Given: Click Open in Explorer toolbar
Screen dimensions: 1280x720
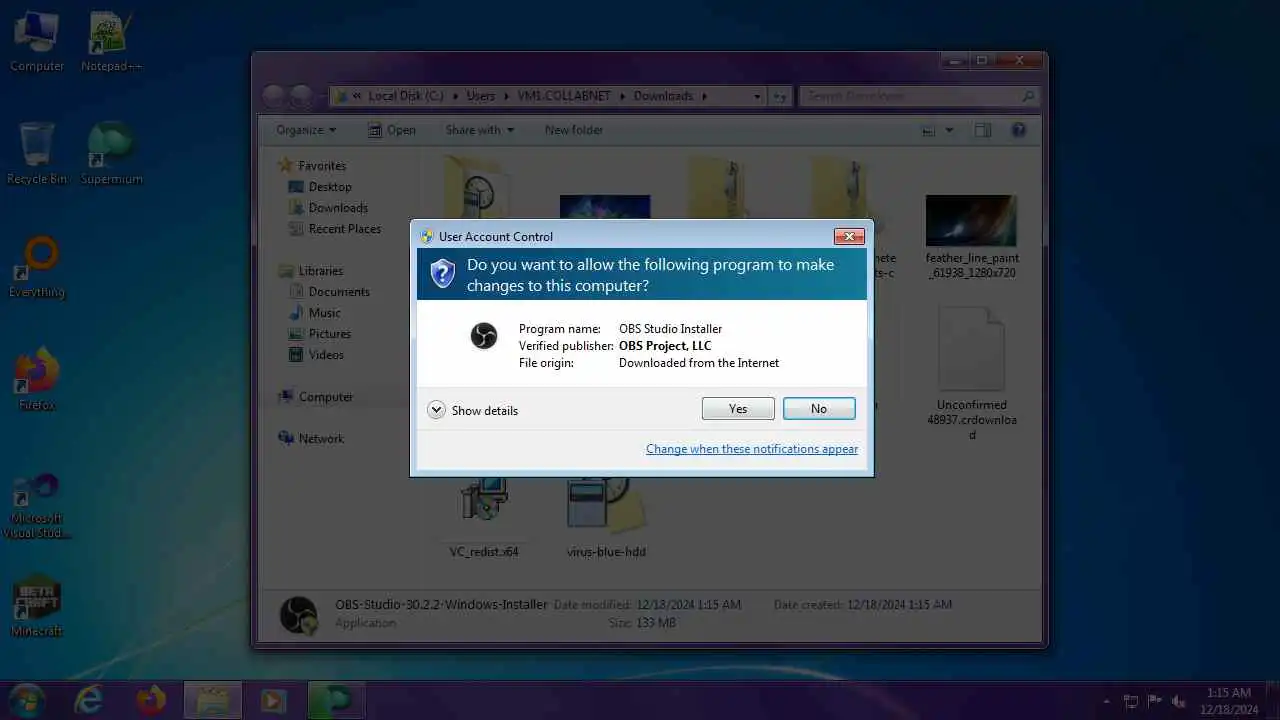Looking at the screenshot, I should (x=391, y=130).
